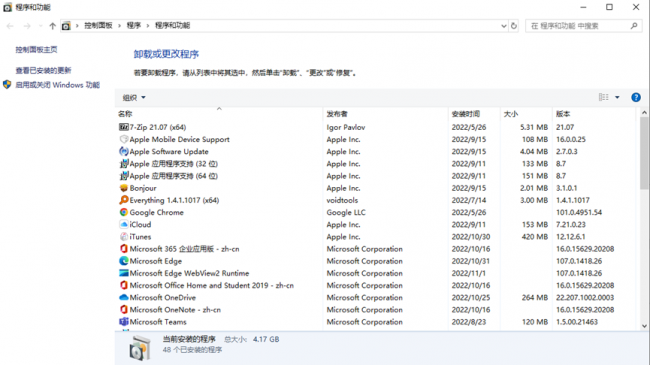
Task: Click the Apple Software Update icon
Action: point(124,151)
